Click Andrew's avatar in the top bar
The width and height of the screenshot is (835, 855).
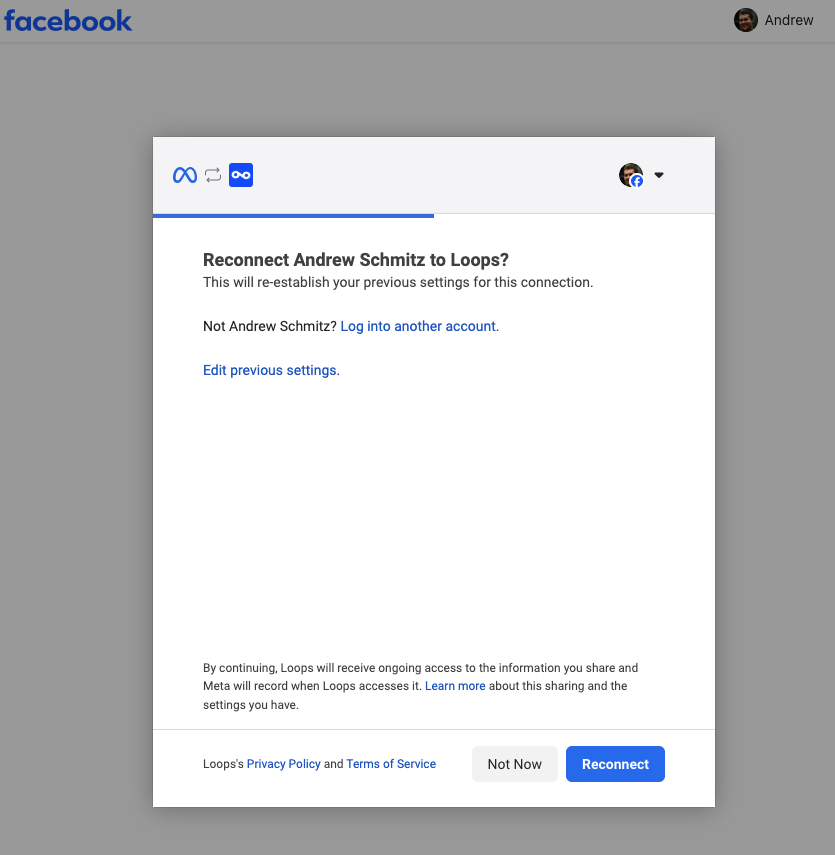pyautogui.click(x=745, y=19)
